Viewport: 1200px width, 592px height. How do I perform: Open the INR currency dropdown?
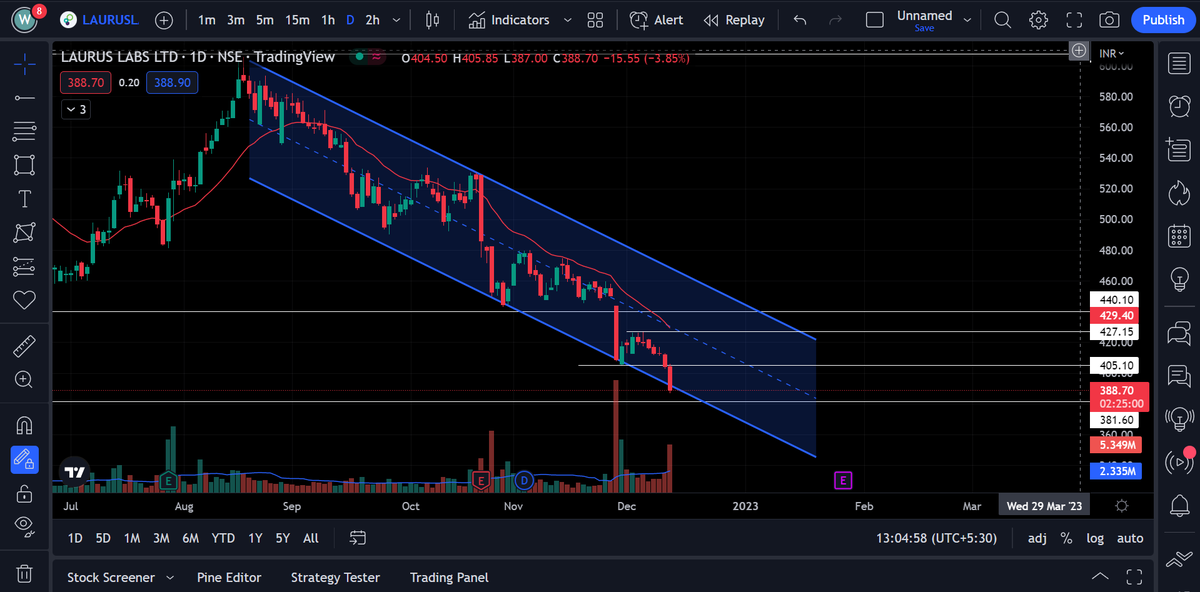coord(1111,52)
